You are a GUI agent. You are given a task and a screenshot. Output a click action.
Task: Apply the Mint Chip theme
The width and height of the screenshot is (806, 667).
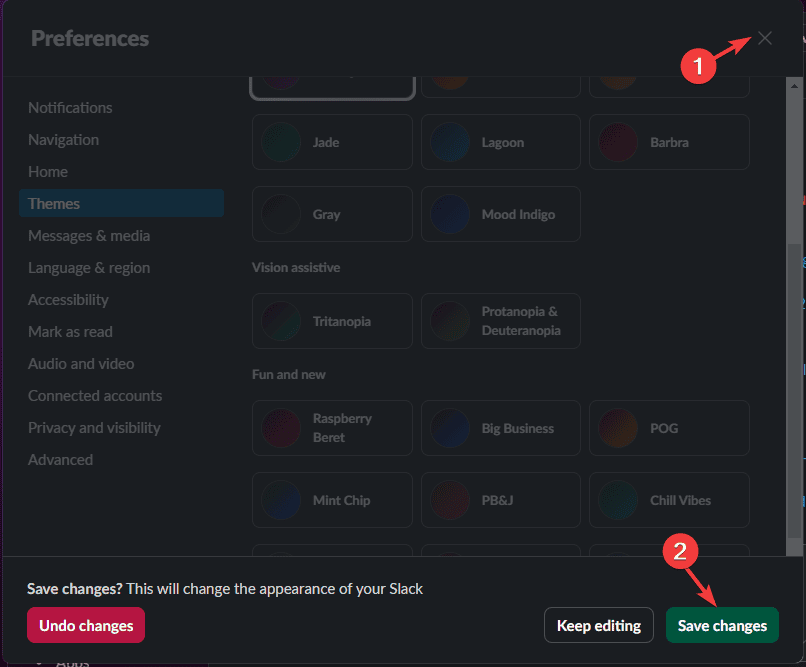[332, 500]
